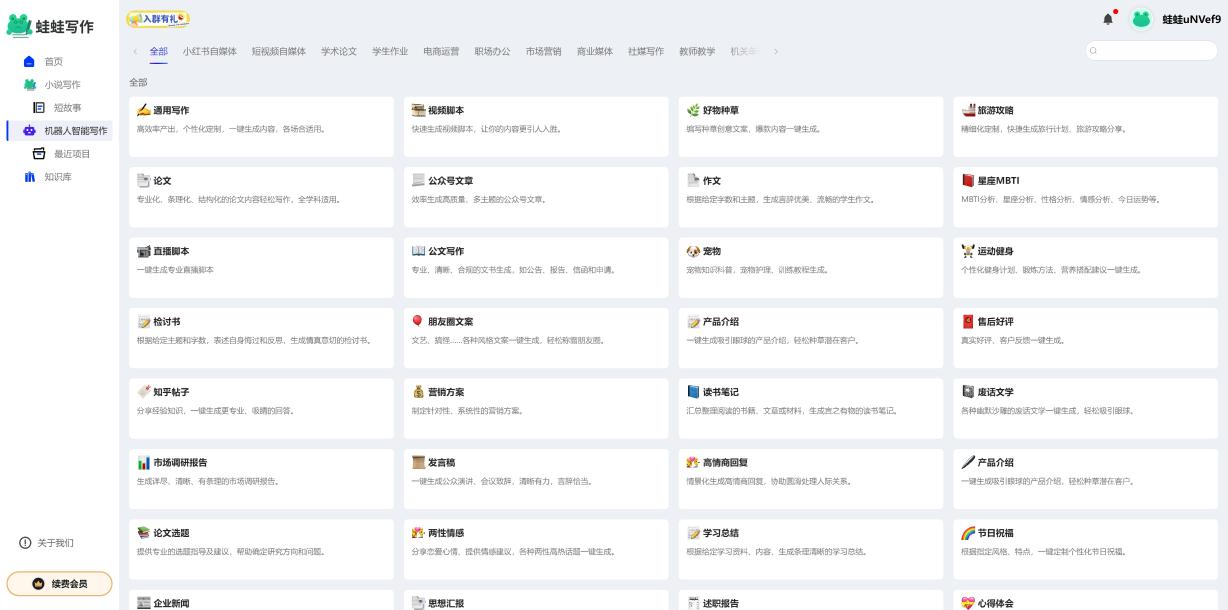Switch to the 教师教学 tab
The height and width of the screenshot is (610, 1228).
tap(697, 51)
